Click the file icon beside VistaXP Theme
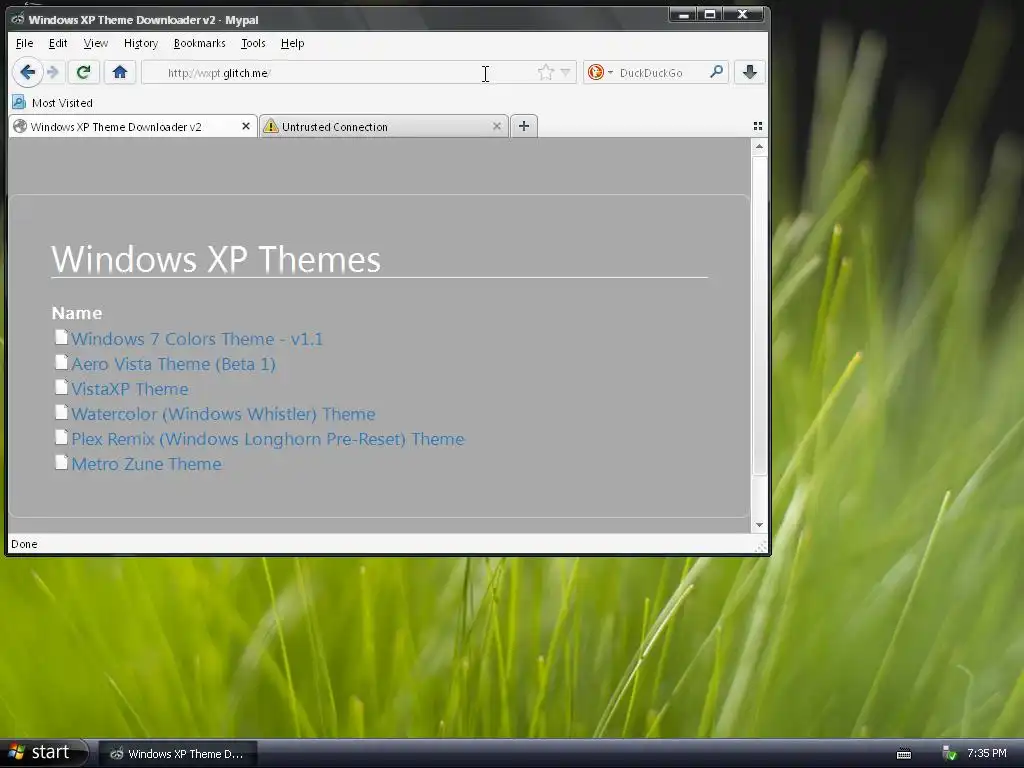Image resolution: width=1024 pixels, height=768 pixels. pyautogui.click(x=61, y=387)
